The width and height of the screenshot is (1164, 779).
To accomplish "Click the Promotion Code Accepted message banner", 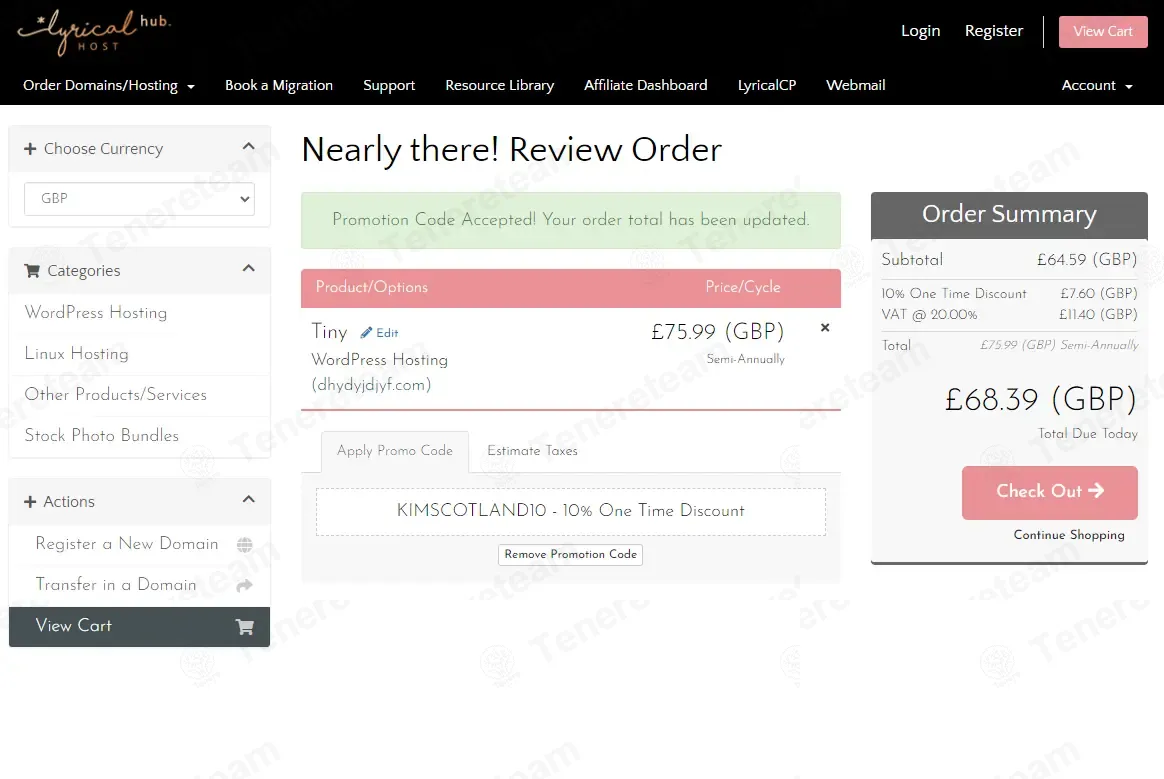I will pos(571,221).
